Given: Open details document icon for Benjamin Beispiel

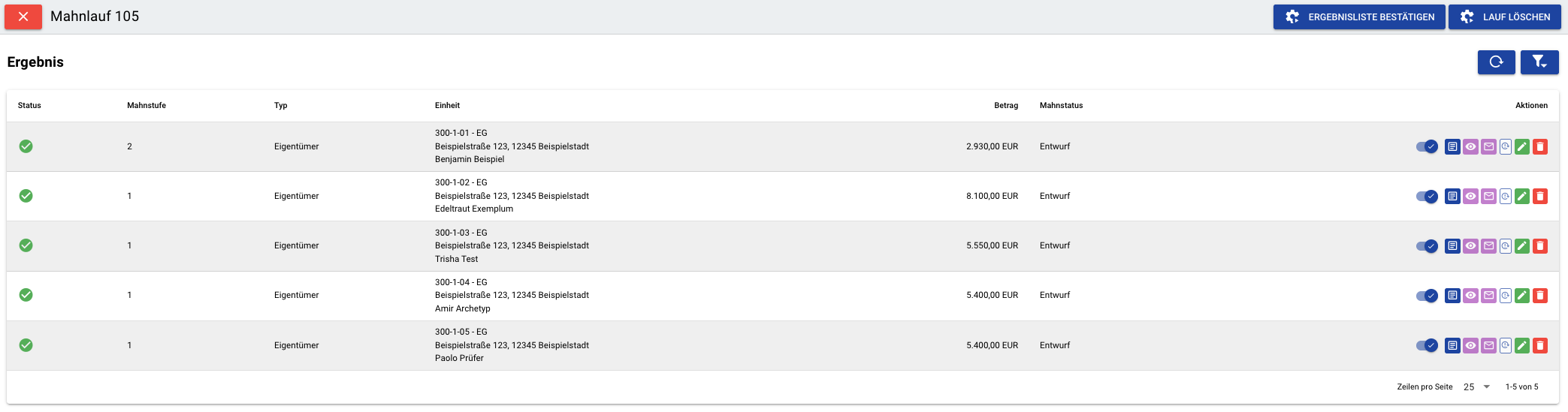Looking at the screenshot, I should pyautogui.click(x=1452, y=147).
